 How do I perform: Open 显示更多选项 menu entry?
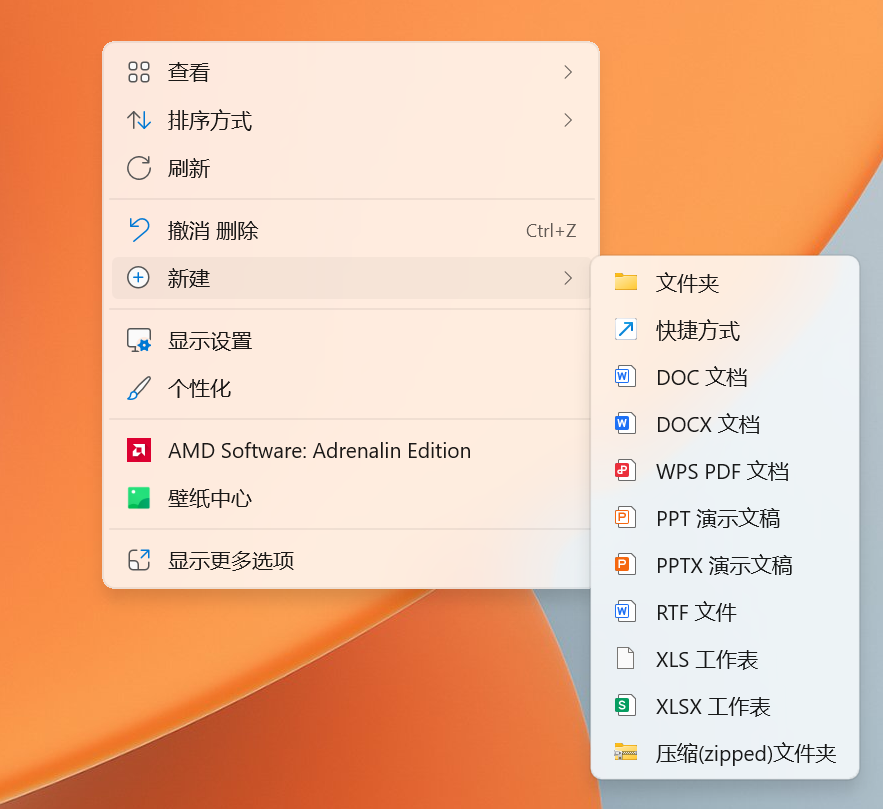pos(231,560)
